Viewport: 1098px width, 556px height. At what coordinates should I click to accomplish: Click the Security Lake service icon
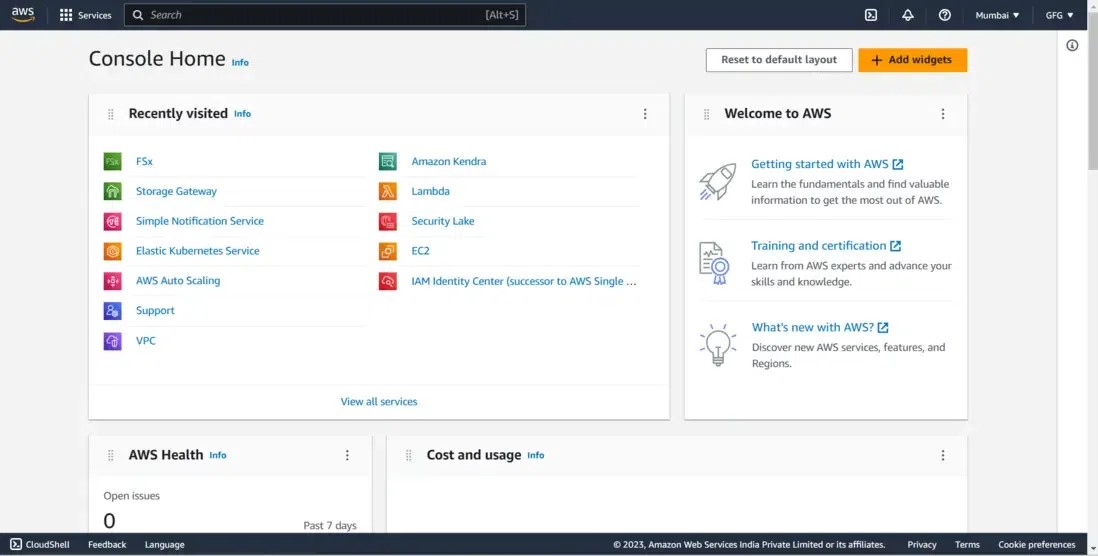388,221
